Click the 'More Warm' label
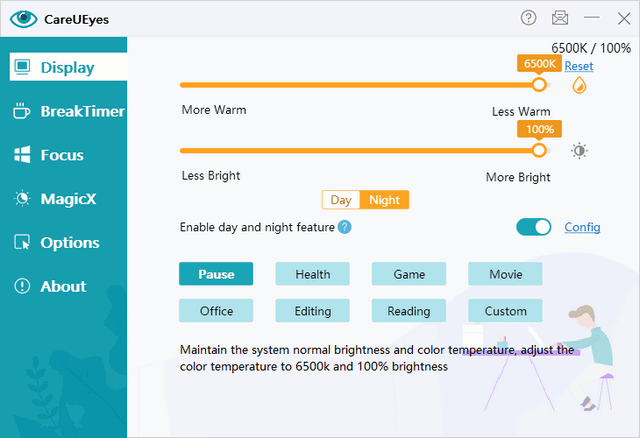 214,110
